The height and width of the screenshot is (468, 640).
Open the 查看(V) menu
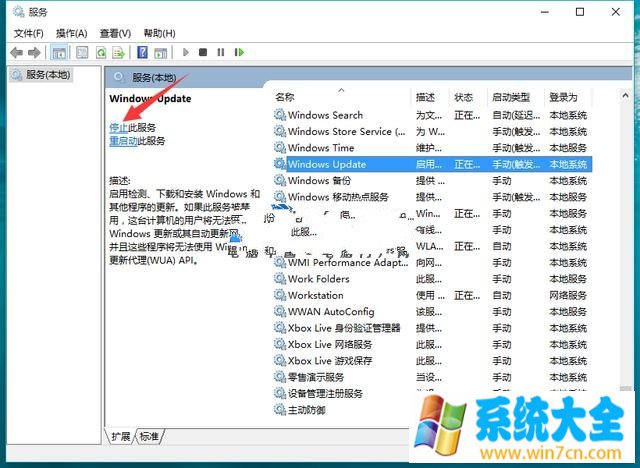(x=116, y=33)
